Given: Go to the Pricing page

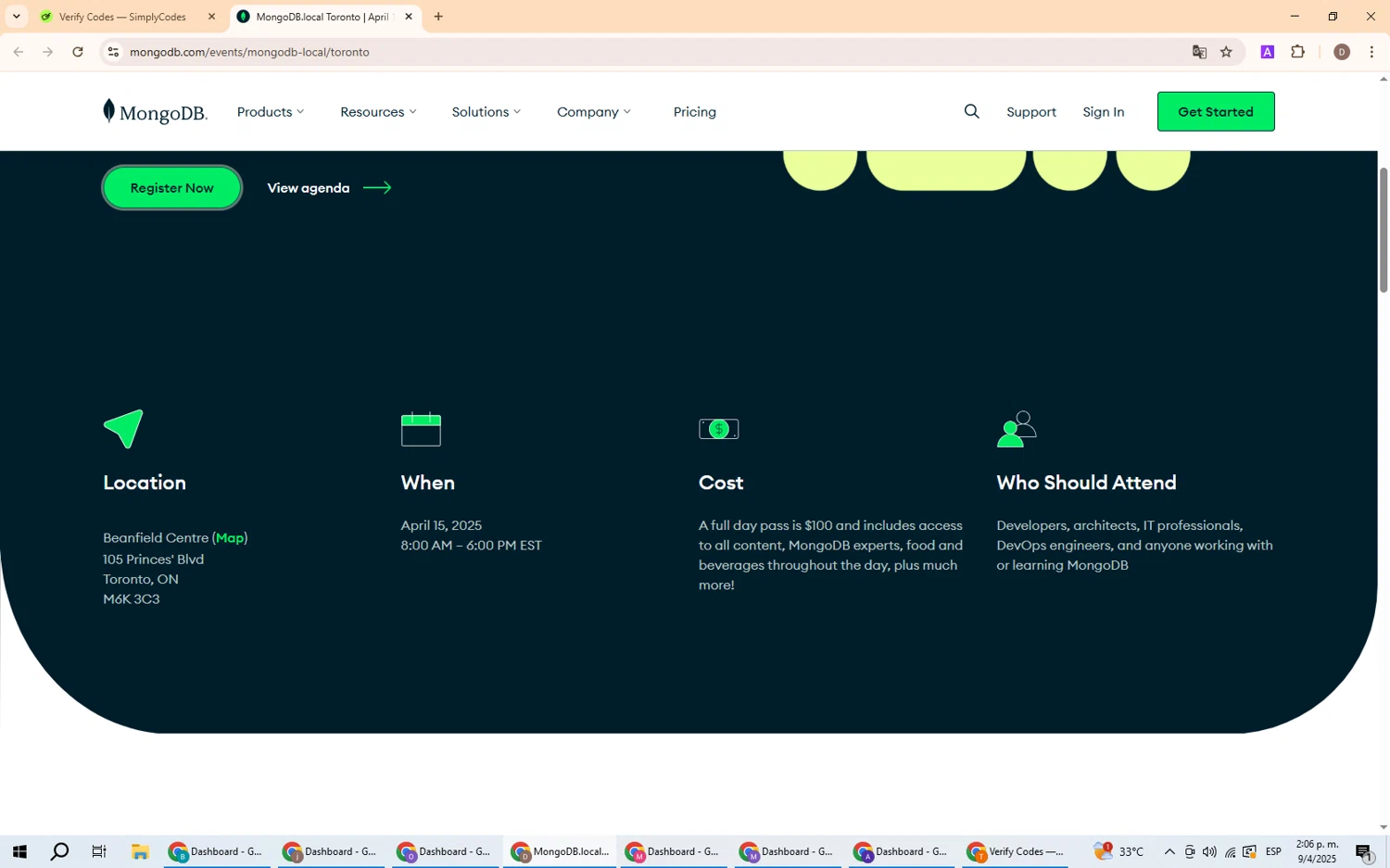Looking at the screenshot, I should (x=695, y=111).
